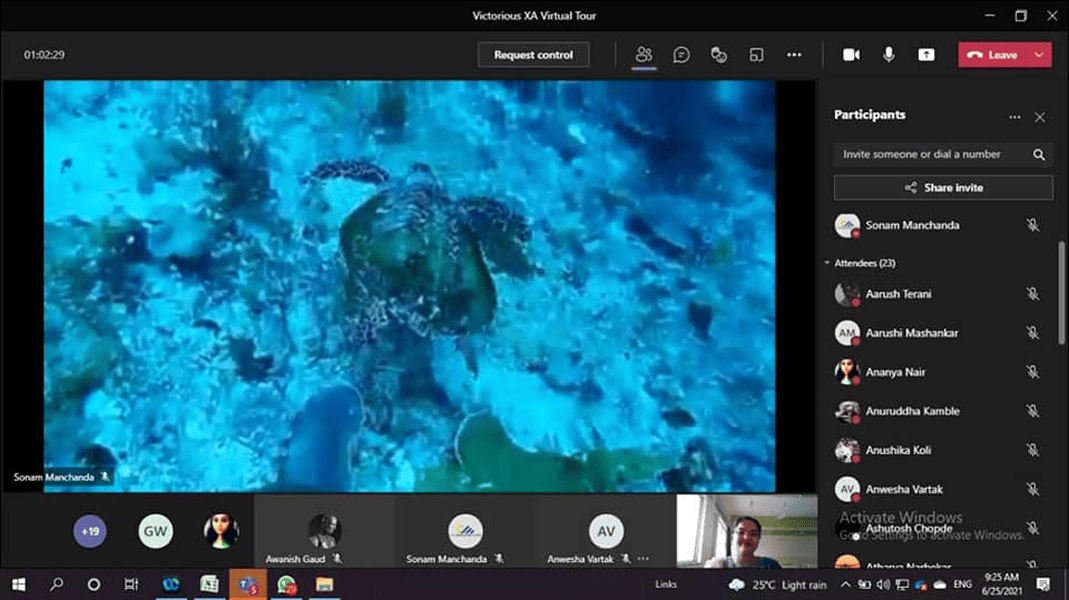Click the muted mic icon beside Aarushi Mashankar

(1033, 333)
